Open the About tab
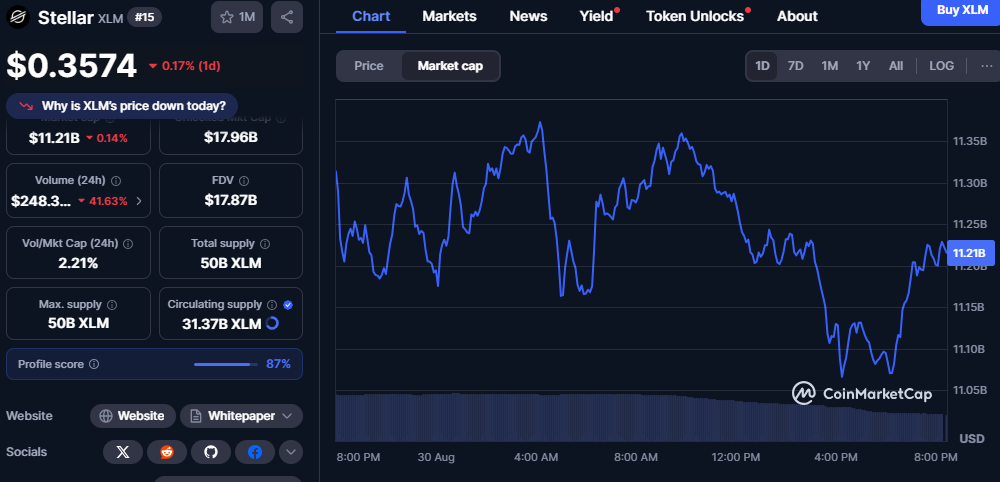 pos(797,16)
